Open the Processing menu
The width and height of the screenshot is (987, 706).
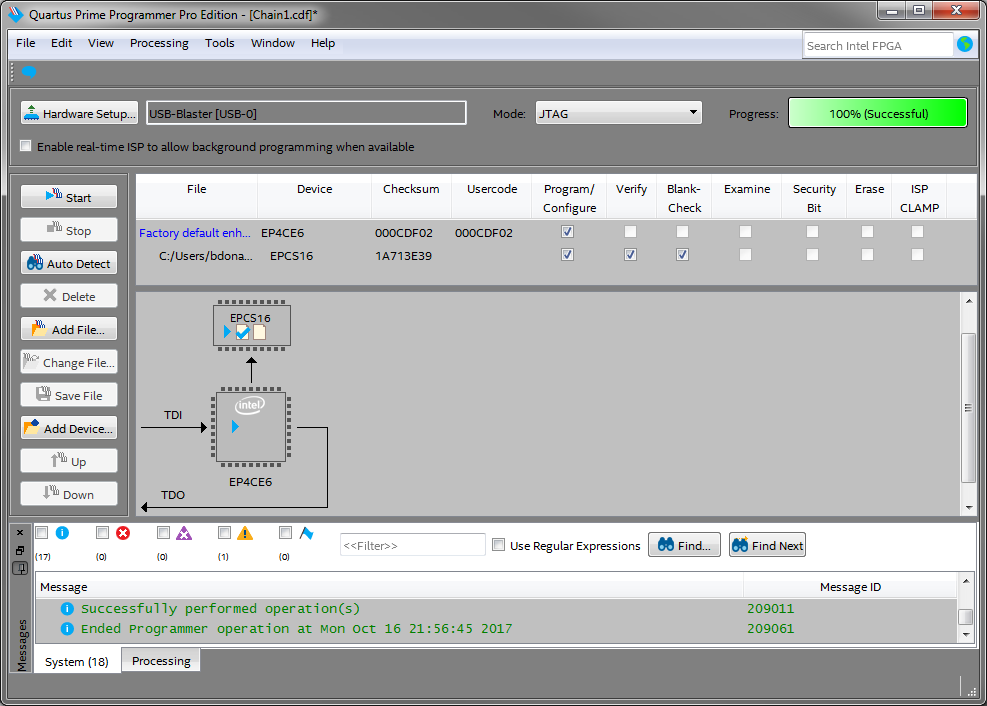tap(159, 43)
